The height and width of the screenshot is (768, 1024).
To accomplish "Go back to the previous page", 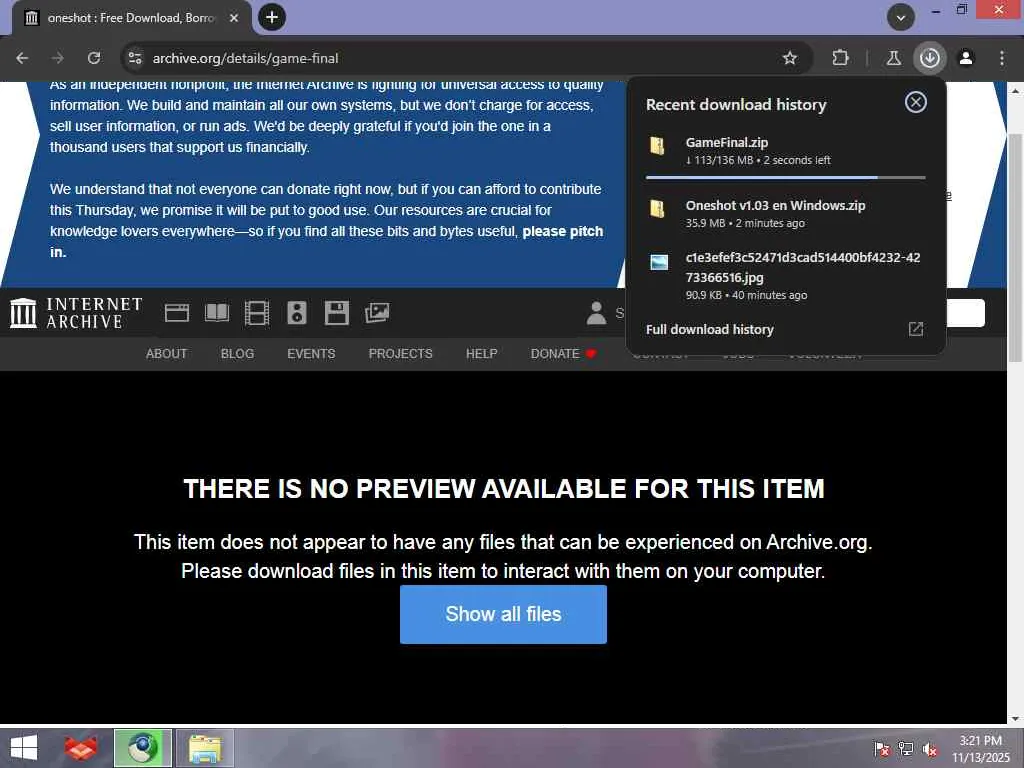I will tap(22, 58).
